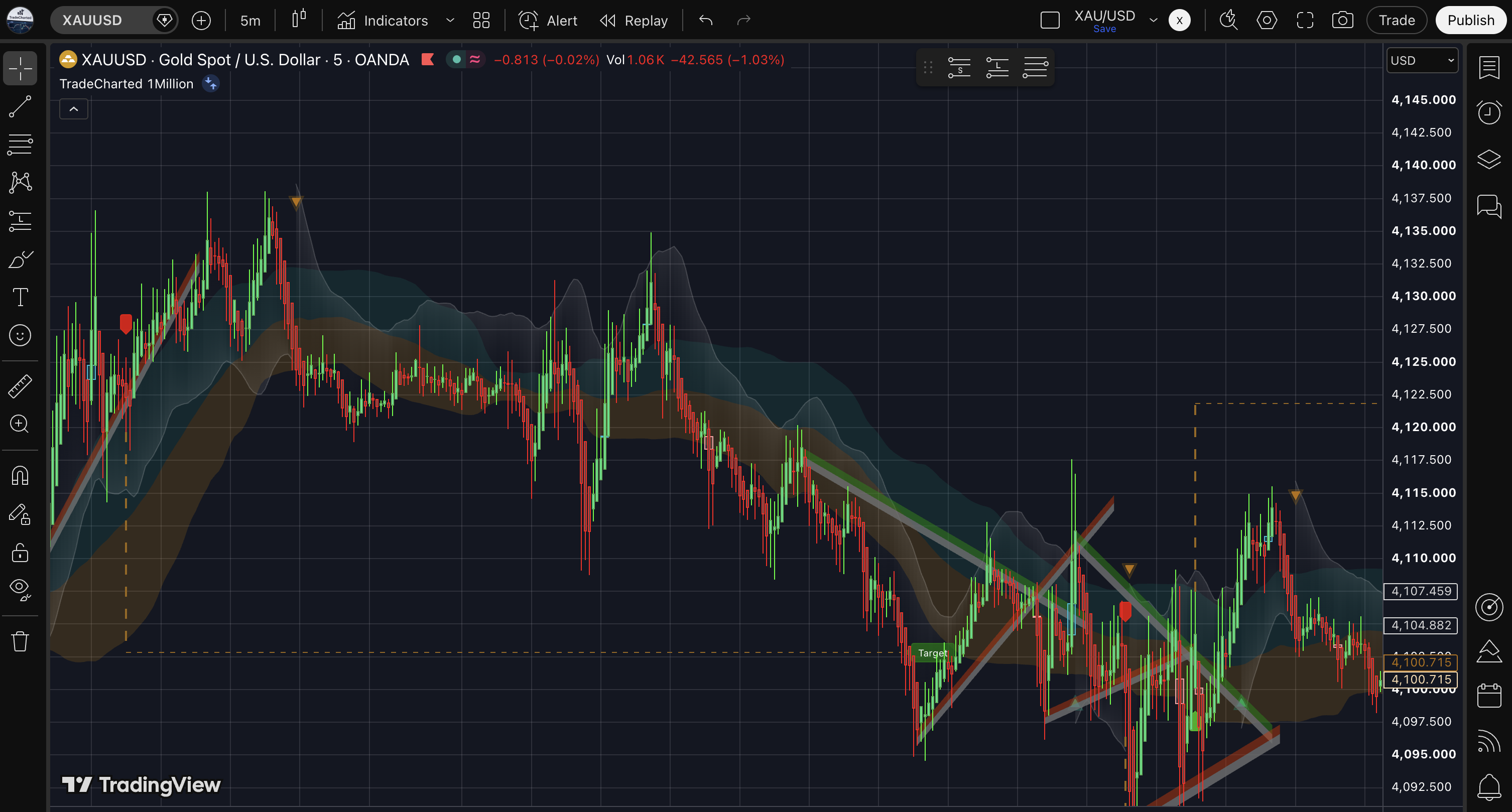
Task: Take a chart snapshot with camera
Action: 1342,21
